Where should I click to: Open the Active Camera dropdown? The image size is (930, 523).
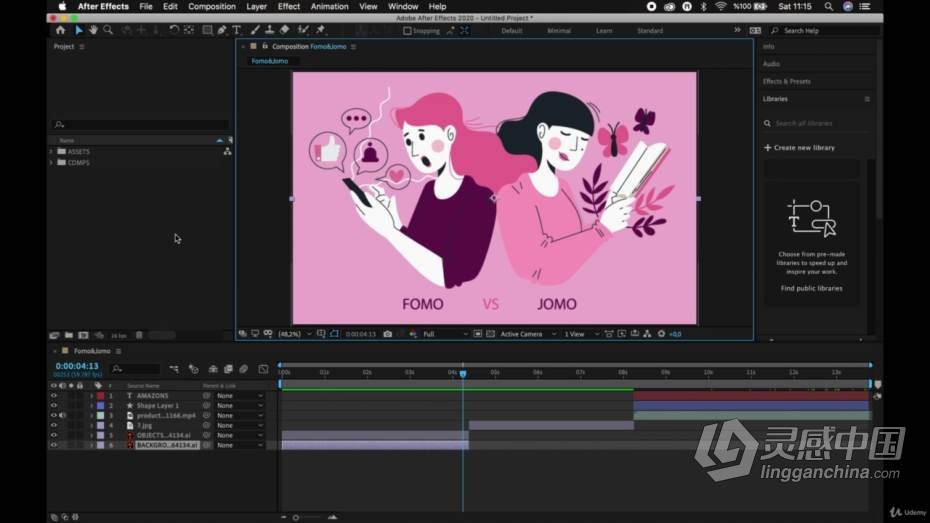pos(528,334)
